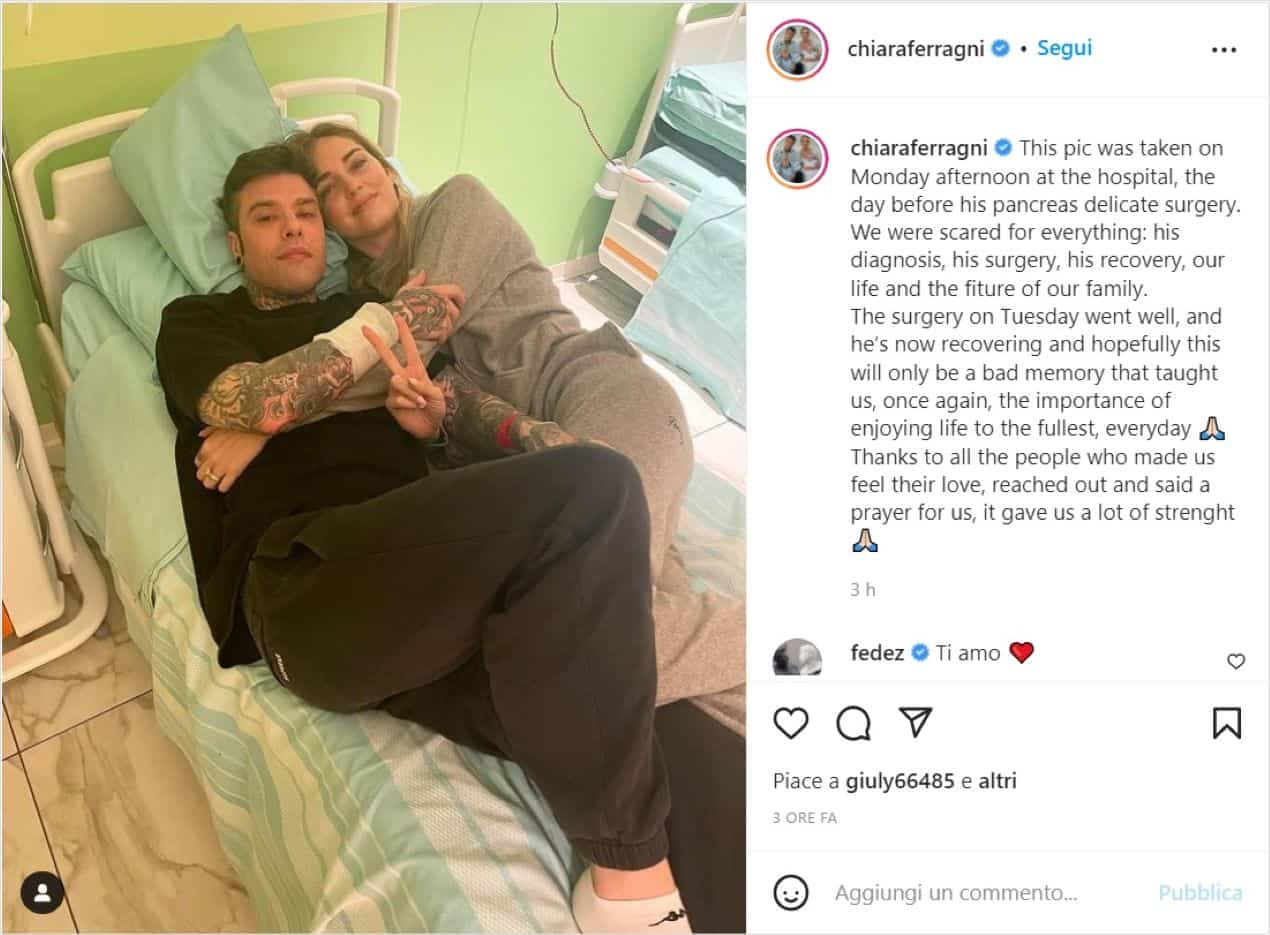Open chiaraferragni avatar beside the caption
Screen dimensions: 1270x935
pos(797,158)
